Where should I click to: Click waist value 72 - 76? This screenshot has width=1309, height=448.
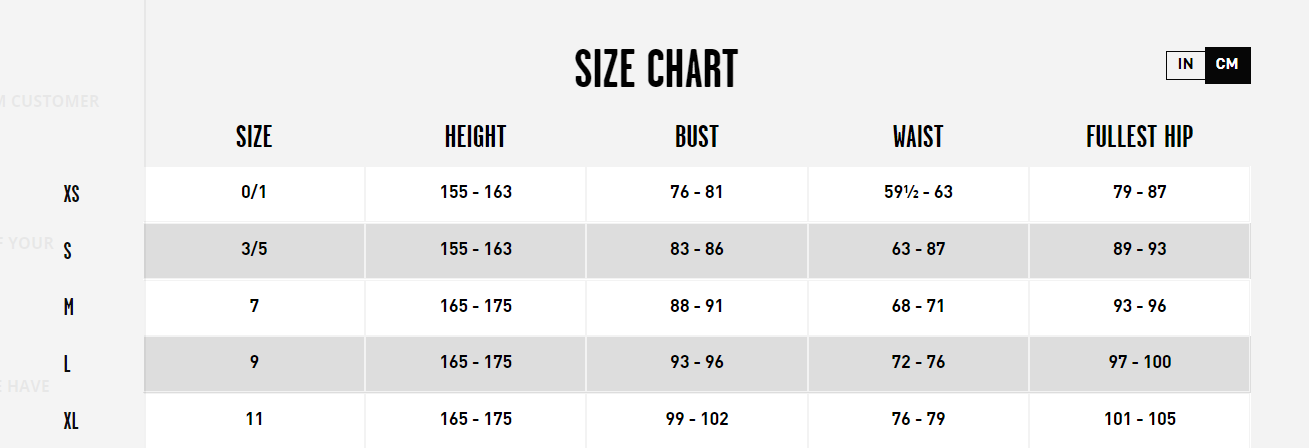(918, 362)
